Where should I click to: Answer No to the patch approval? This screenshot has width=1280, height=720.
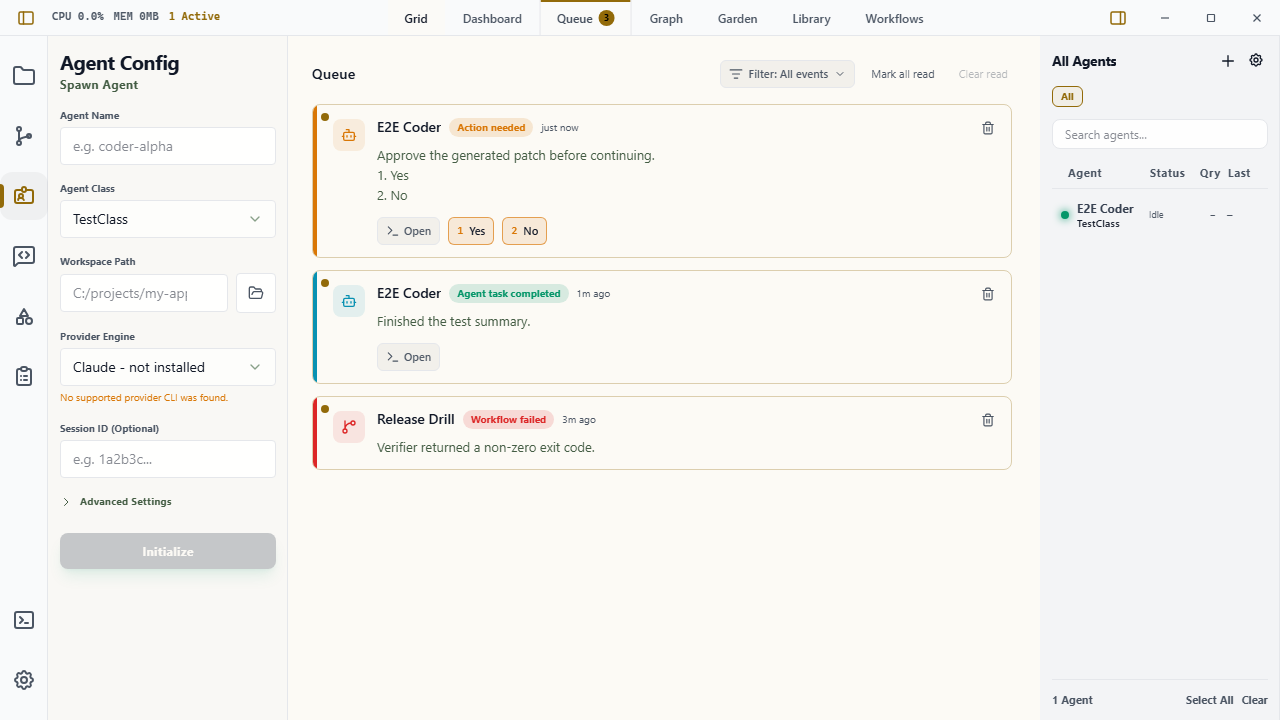(x=524, y=231)
